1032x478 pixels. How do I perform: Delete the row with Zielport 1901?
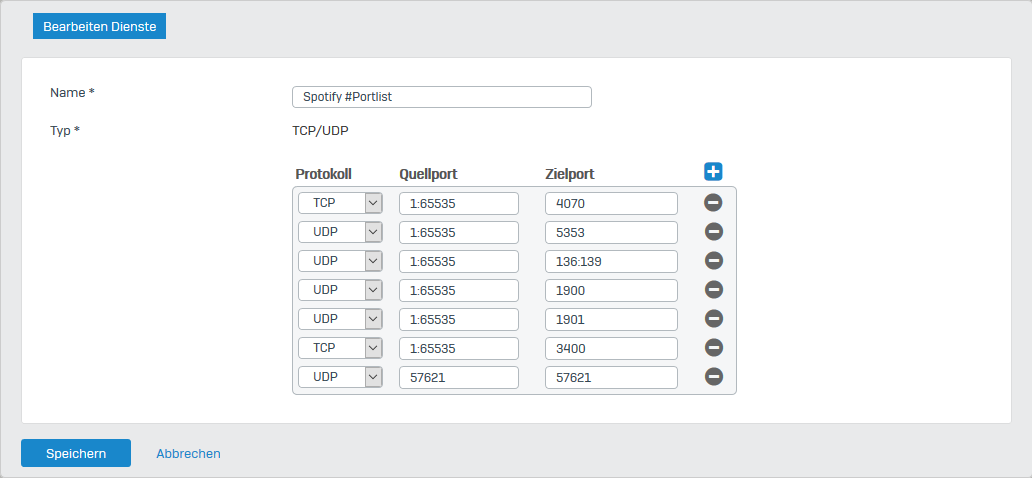713,319
